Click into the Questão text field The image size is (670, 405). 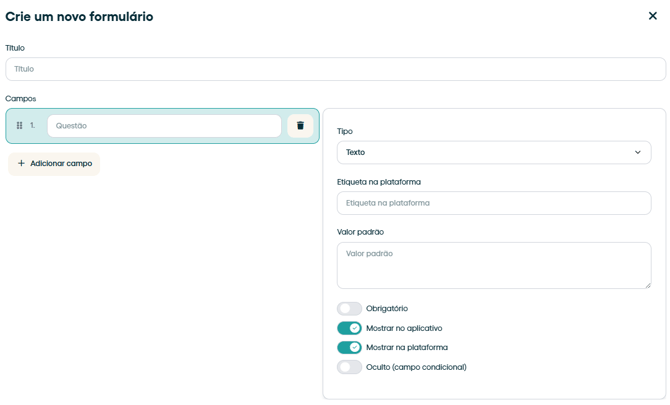coord(164,126)
